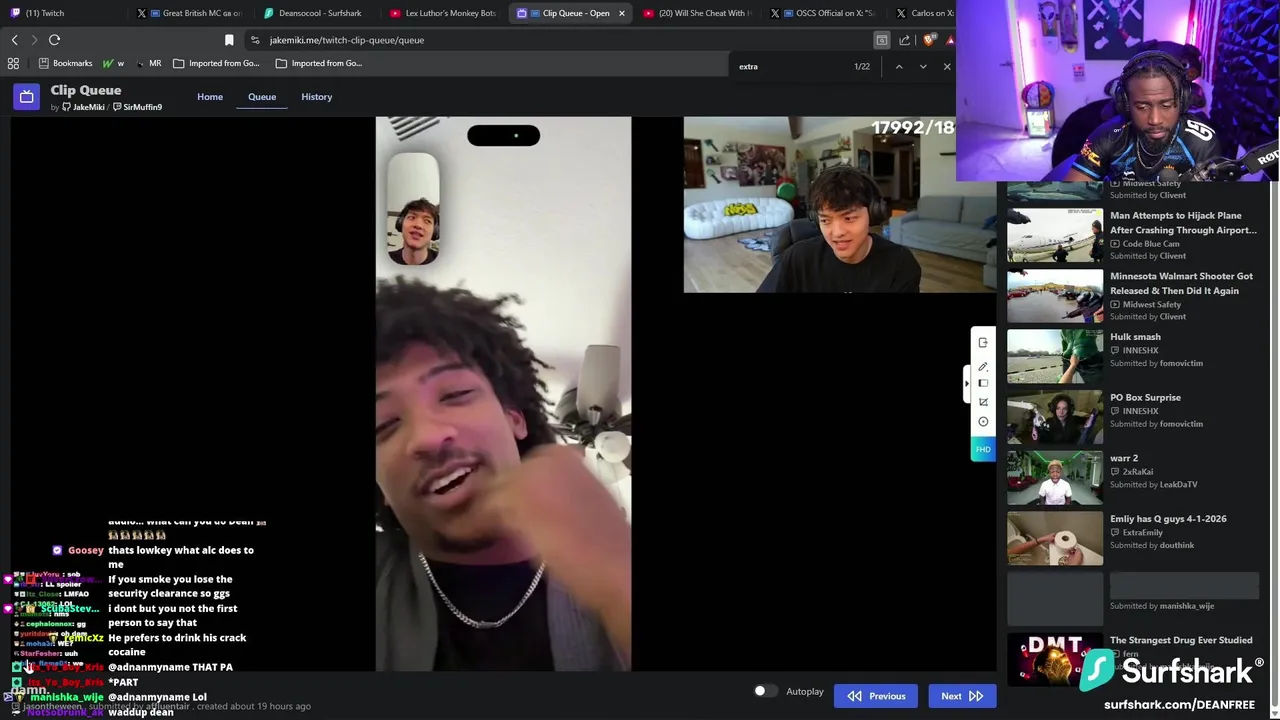Go back with the browser back arrow
The height and width of the screenshot is (720, 1280).
(14, 40)
